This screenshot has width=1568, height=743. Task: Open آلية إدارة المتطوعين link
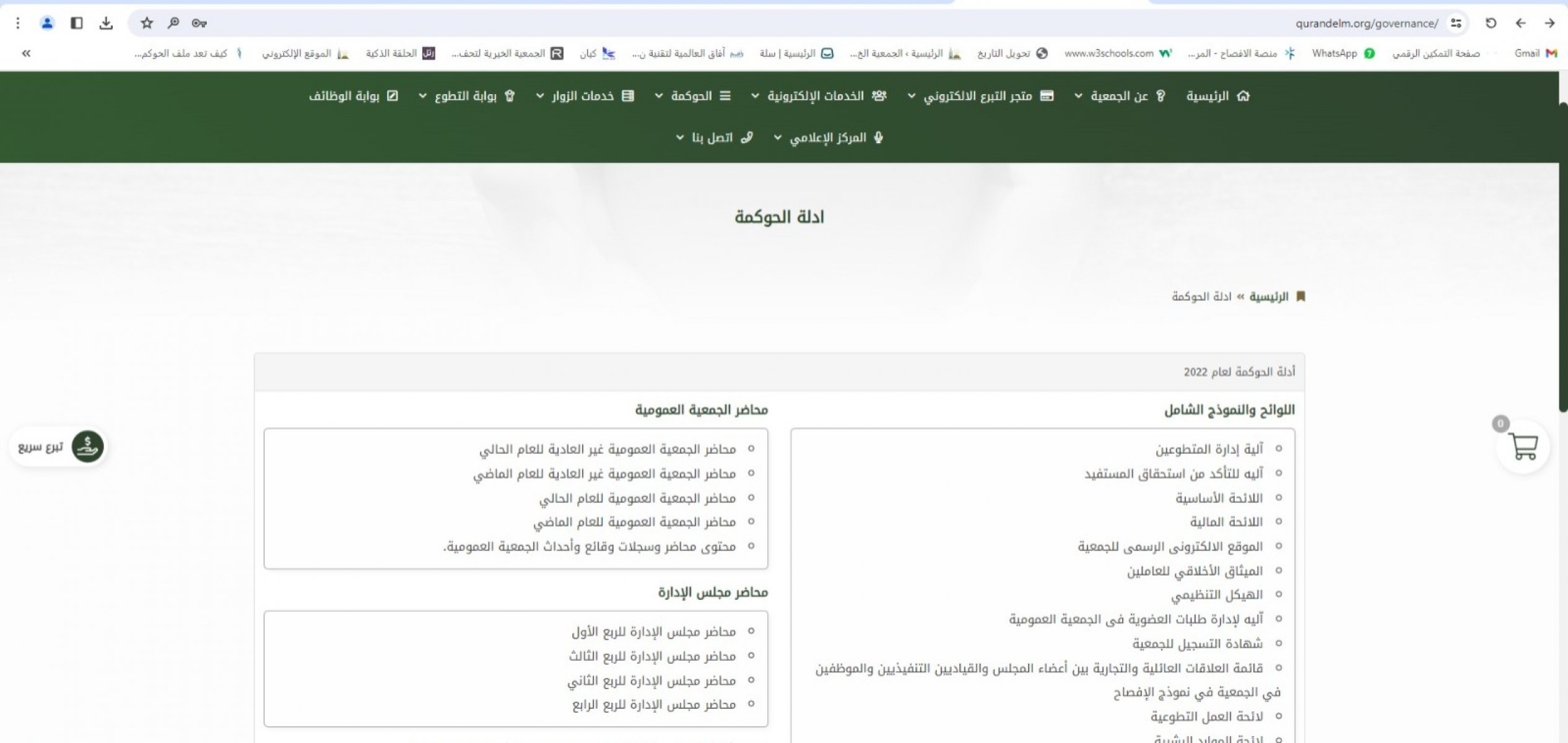click(1209, 449)
